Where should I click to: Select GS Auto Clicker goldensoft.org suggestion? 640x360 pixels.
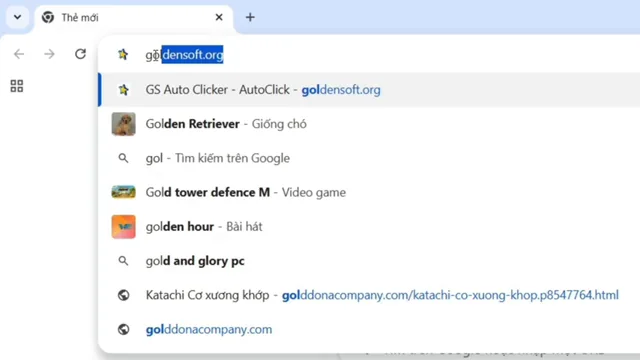click(369, 90)
